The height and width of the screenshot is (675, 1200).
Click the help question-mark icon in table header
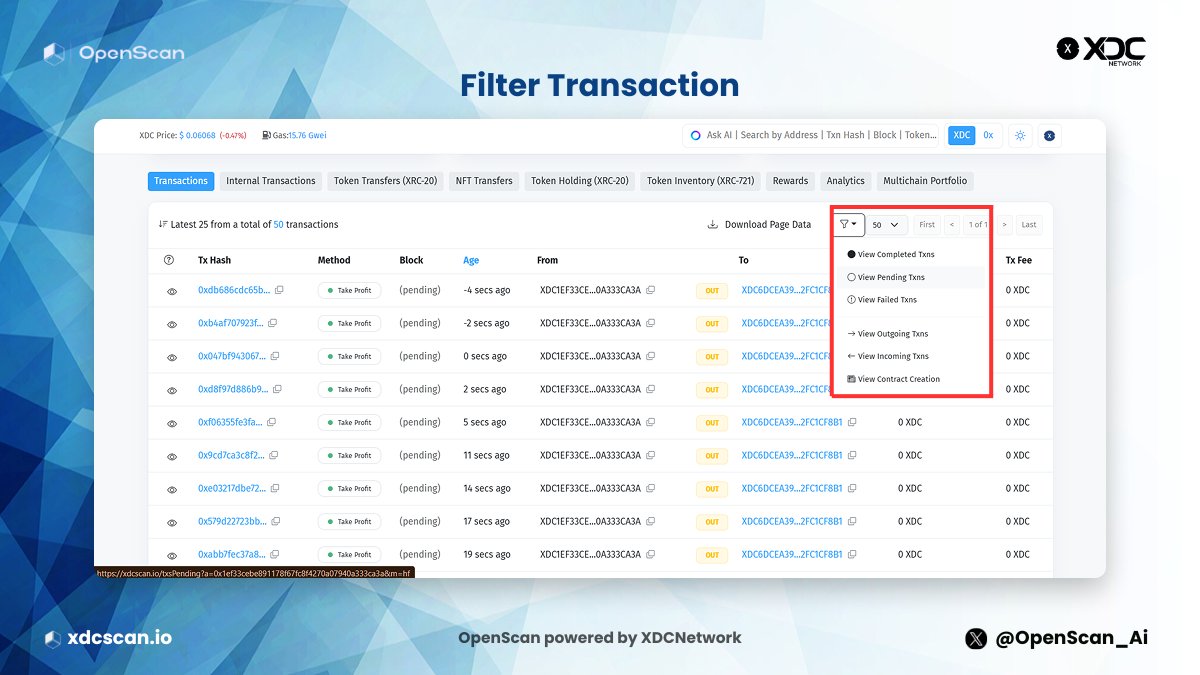169,260
